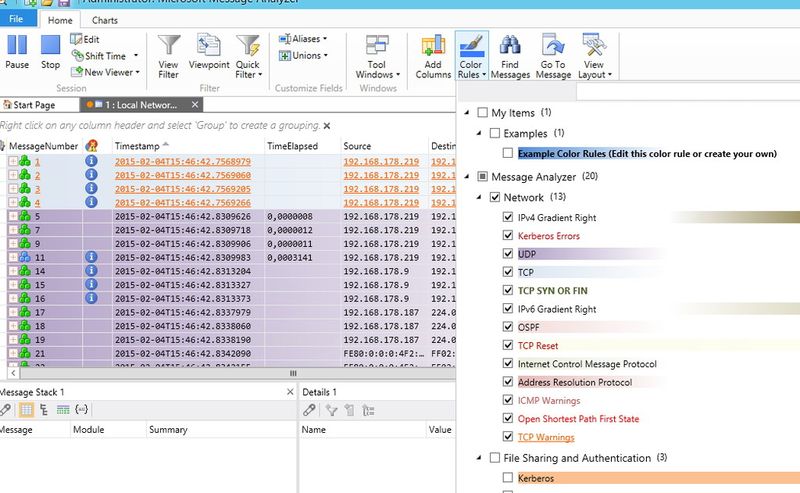Toggle the TCP Reset checkbox
This screenshot has width=800, height=493.
click(509, 346)
